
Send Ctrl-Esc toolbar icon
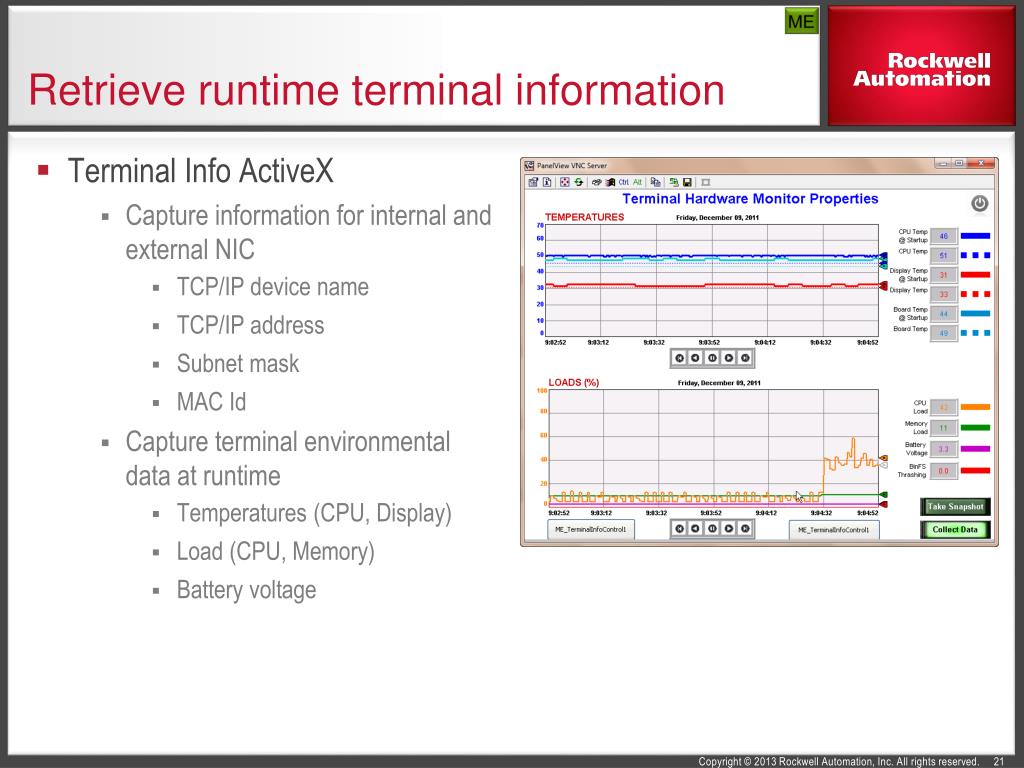tap(611, 182)
